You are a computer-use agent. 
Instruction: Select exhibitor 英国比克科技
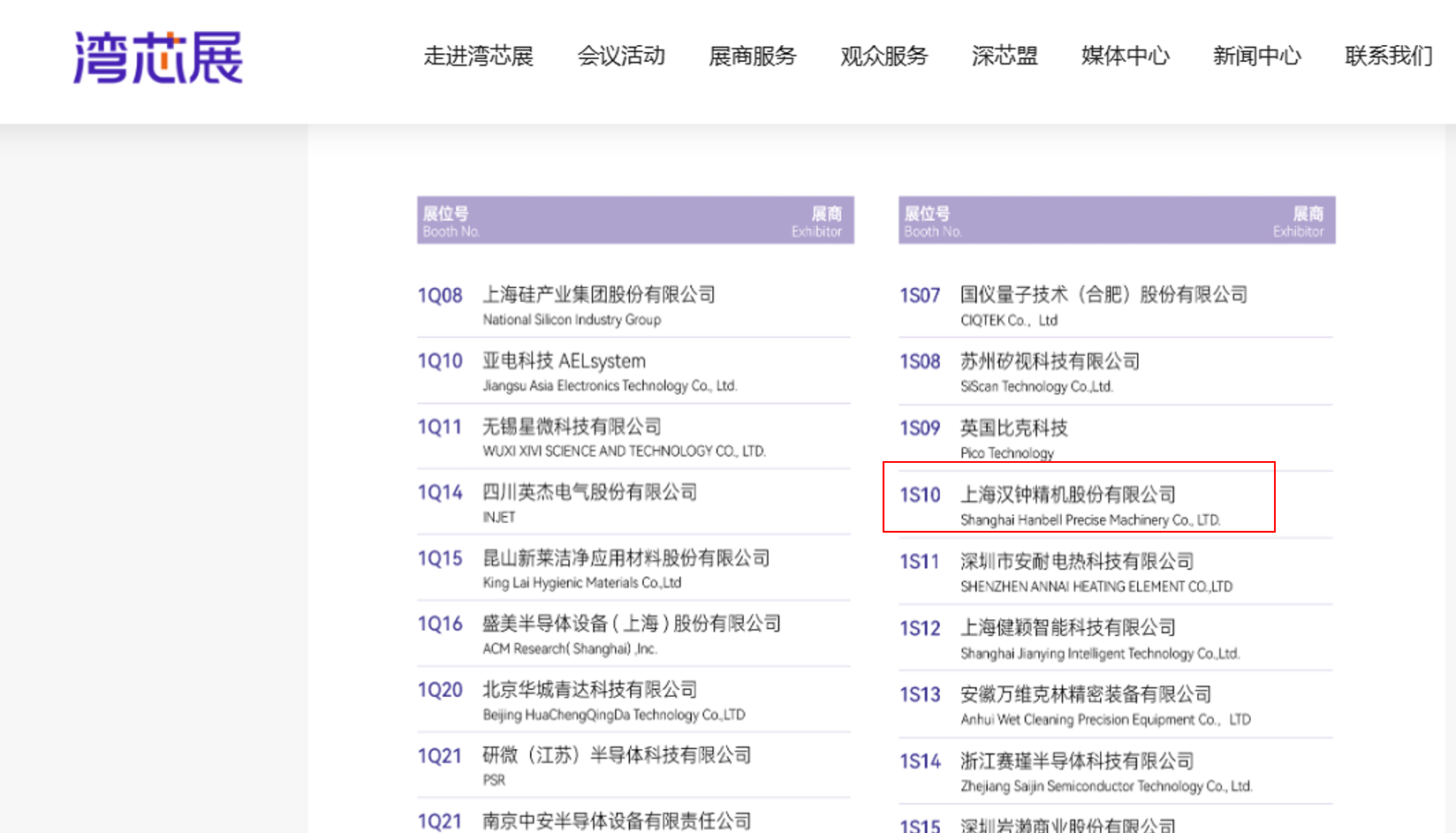(x=1014, y=428)
